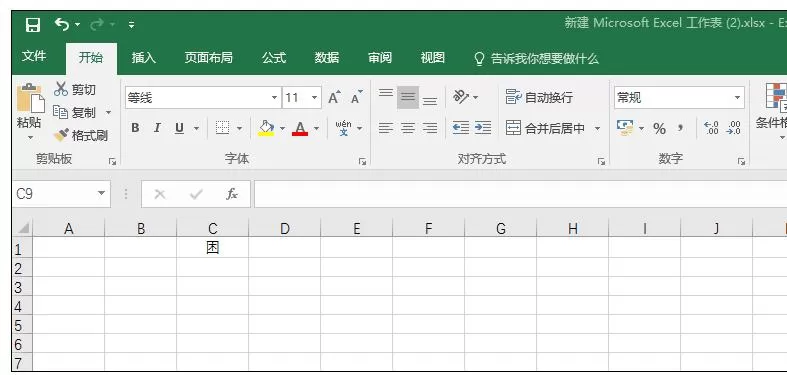Expand the underline style arrow
This screenshot has height=375, width=787.
coord(196,129)
